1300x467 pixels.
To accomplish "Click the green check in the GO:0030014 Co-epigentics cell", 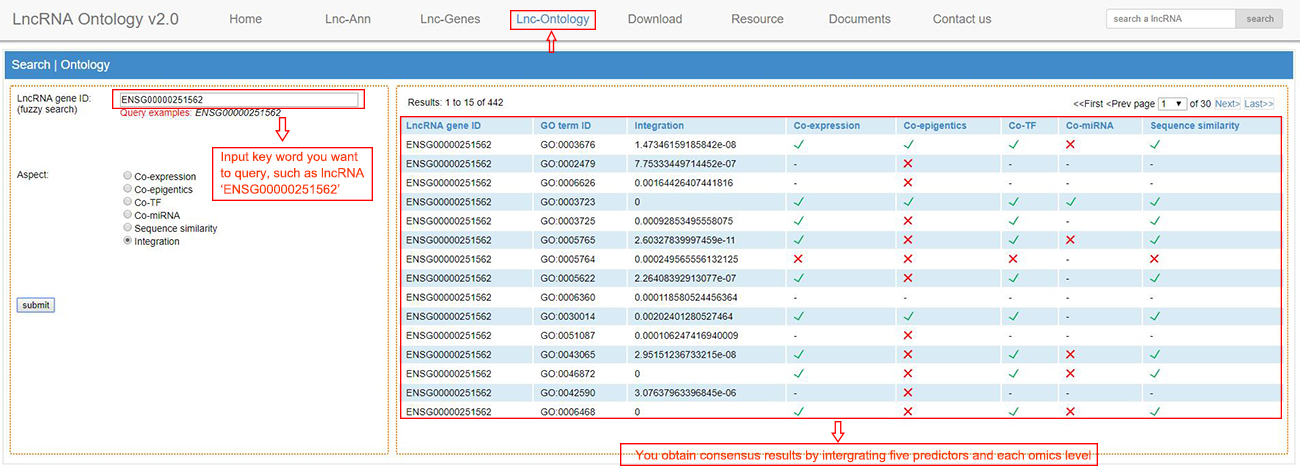I will pos(909,316).
